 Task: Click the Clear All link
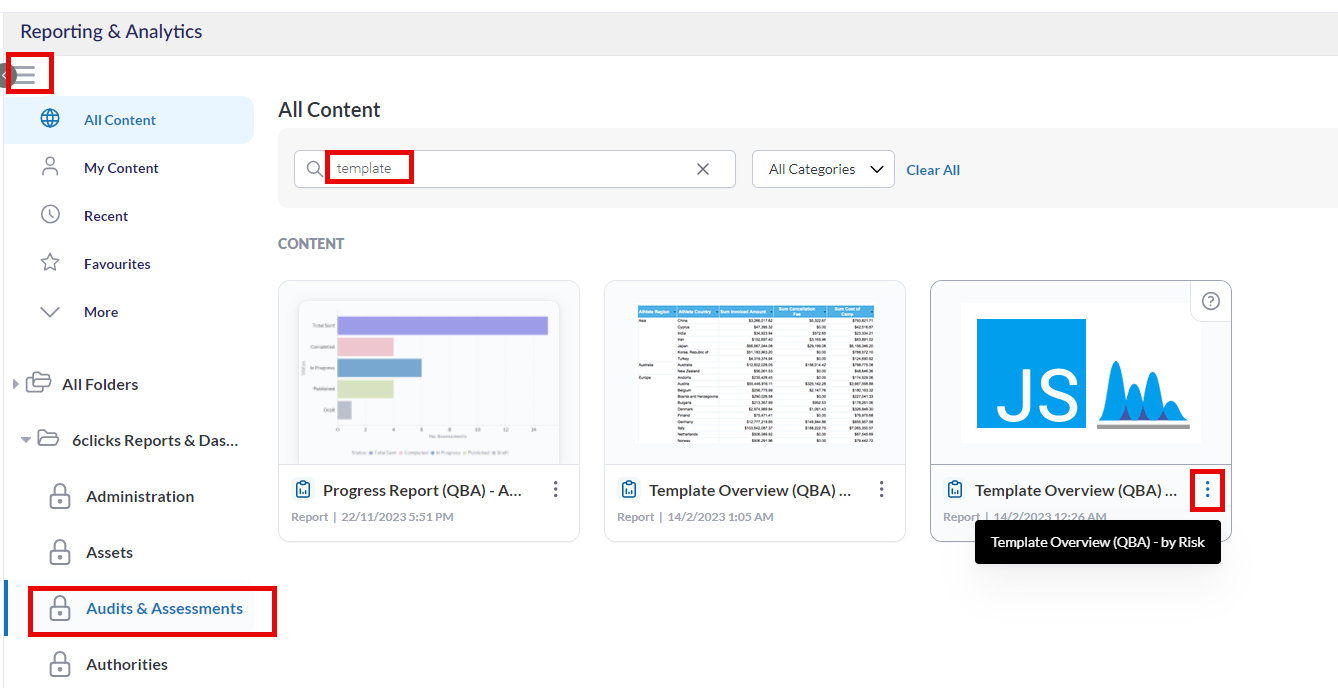tap(932, 170)
